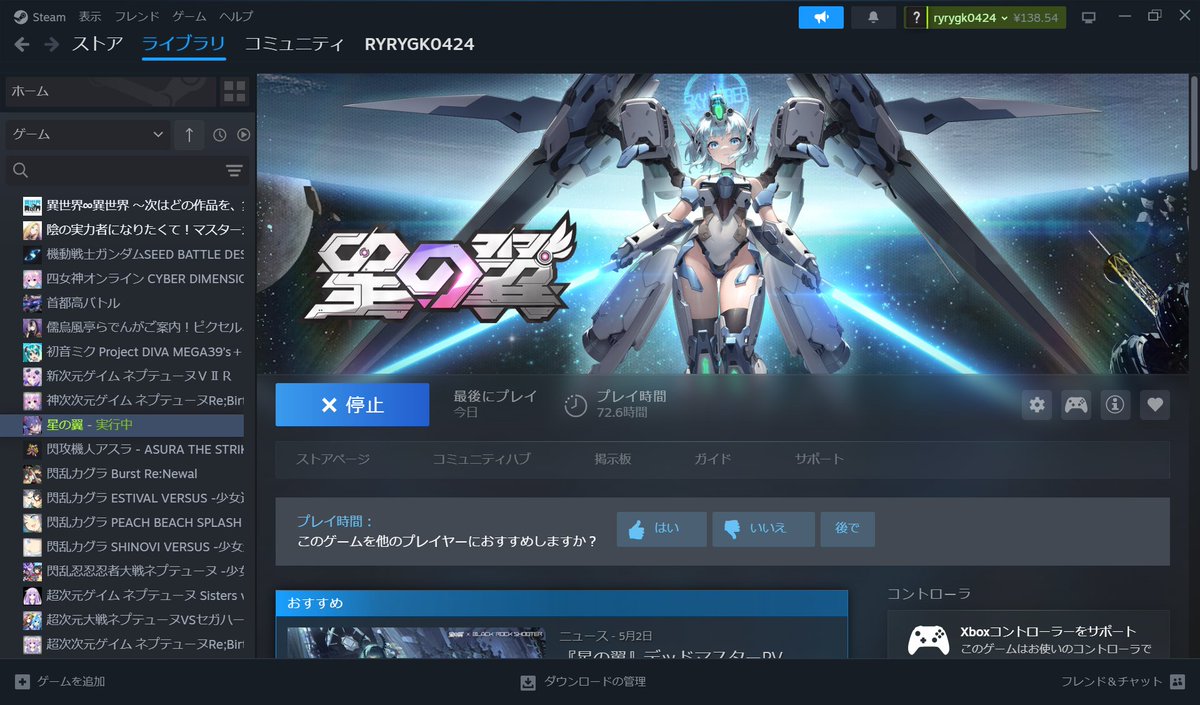1200x705 pixels.
Task: Click the 後で later button
Action: point(847,529)
